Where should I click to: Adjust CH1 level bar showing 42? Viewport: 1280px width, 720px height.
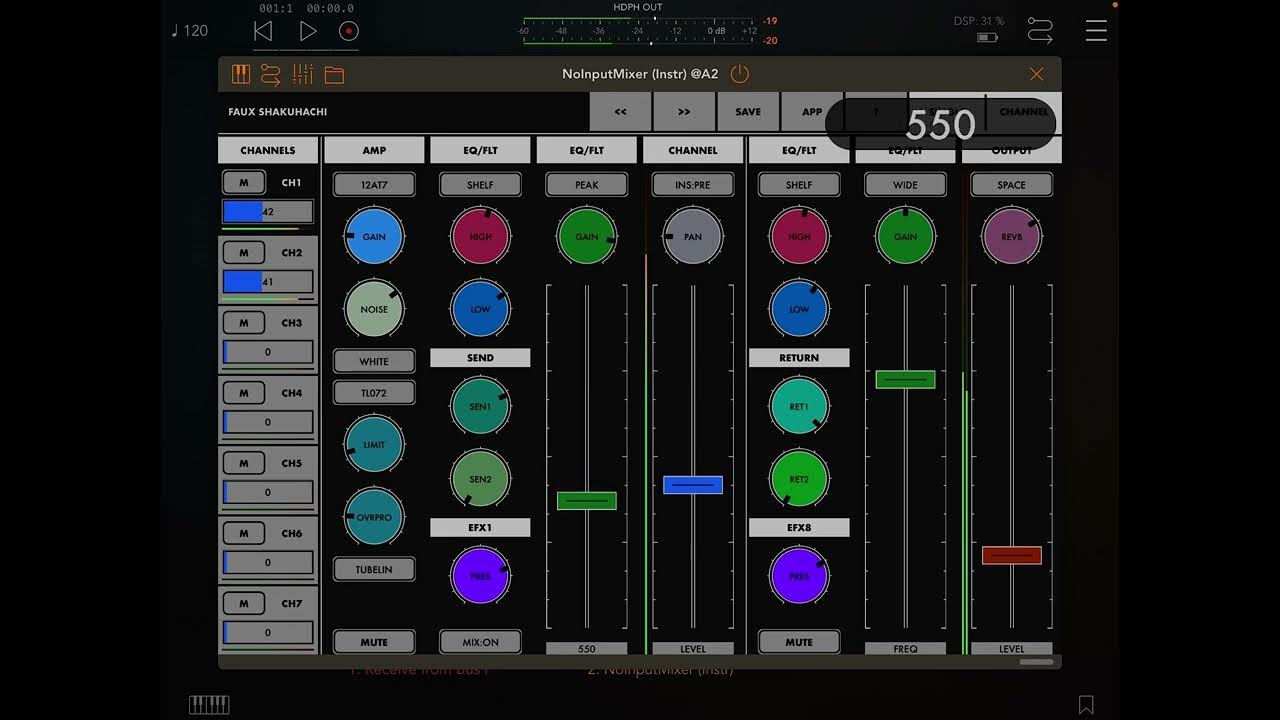click(x=268, y=212)
